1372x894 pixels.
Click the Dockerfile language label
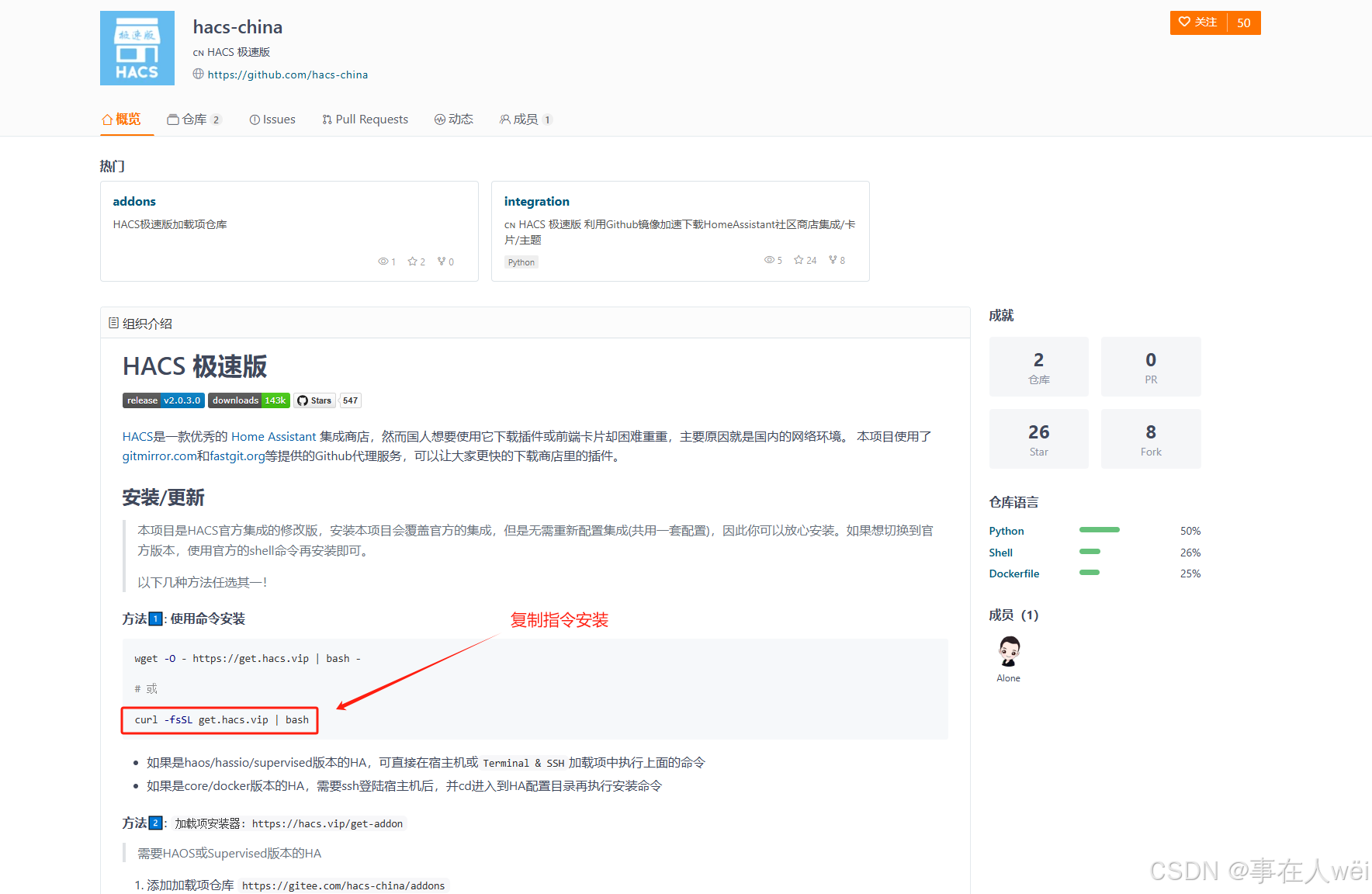coord(1014,573)
